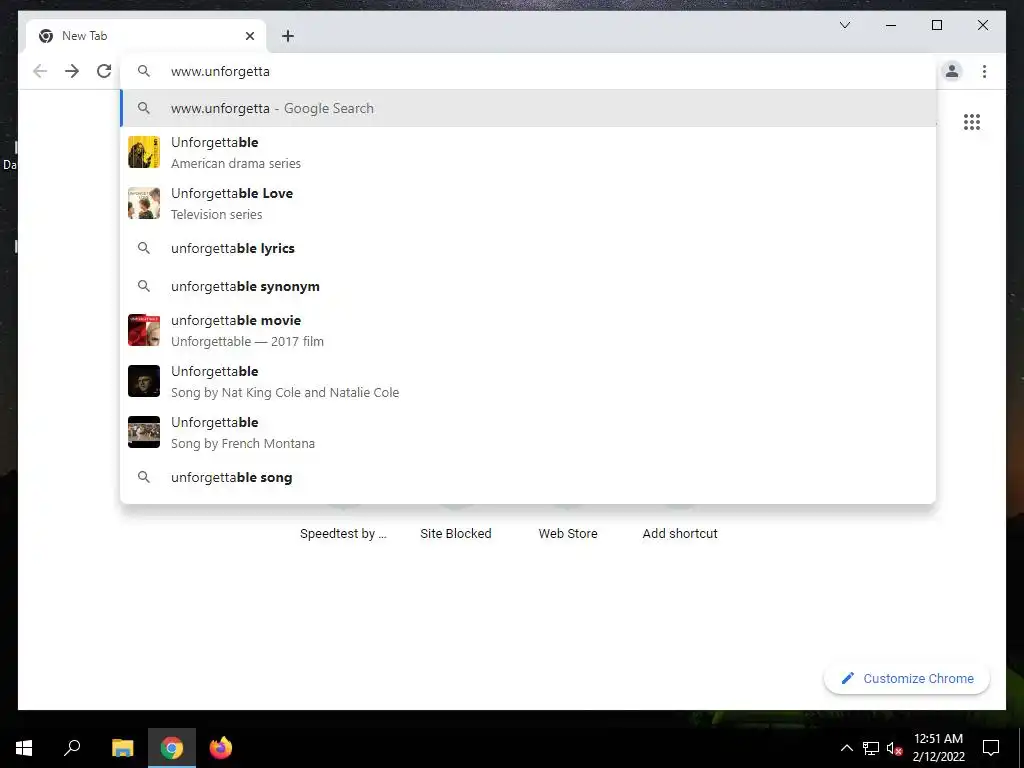The height and width of the screenshot is (768, 1024).
Task: Choose Unforgettable Love television series suggestion
Action: (x=528, y=203)
